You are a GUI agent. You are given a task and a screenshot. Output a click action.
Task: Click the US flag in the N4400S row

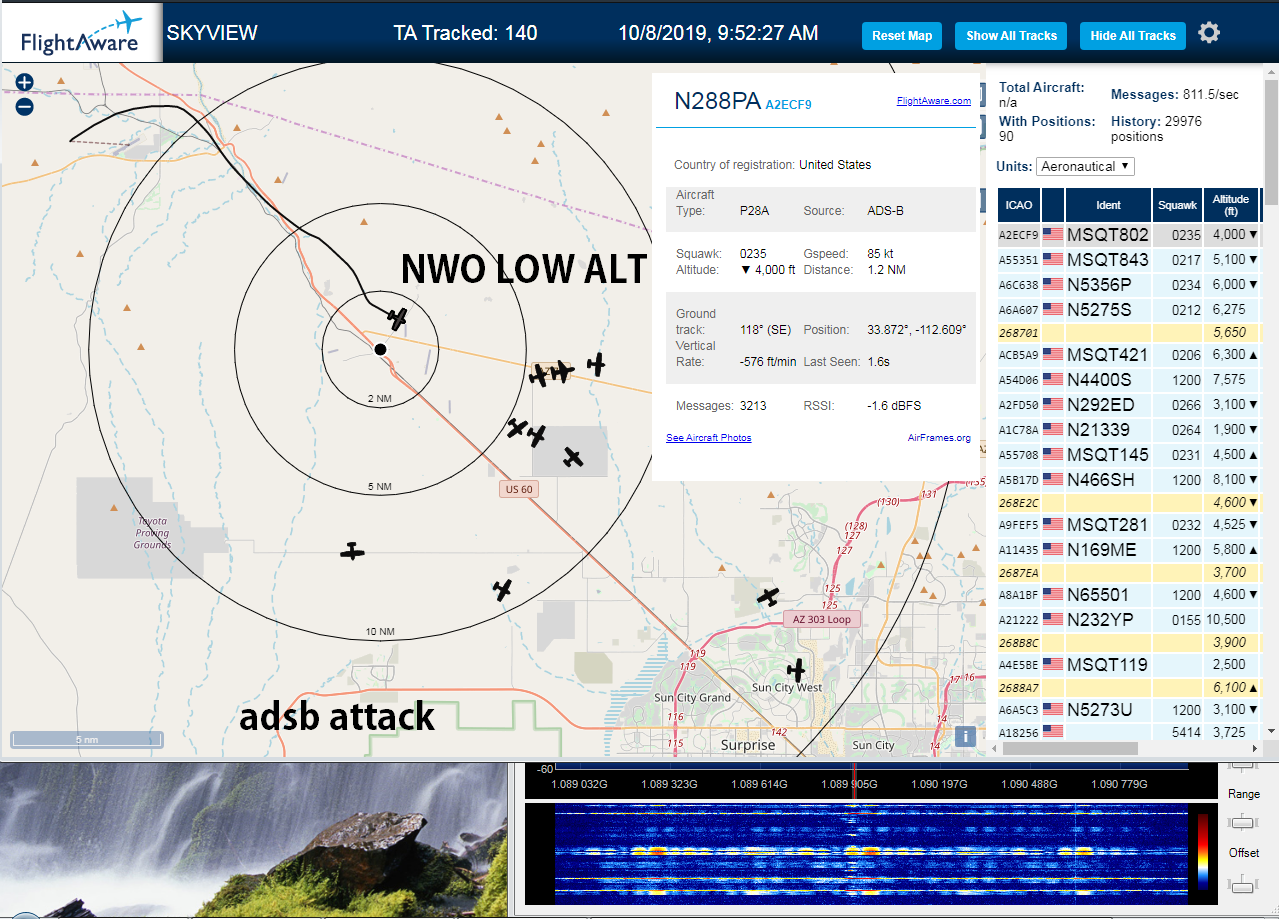pos(1053,380)
